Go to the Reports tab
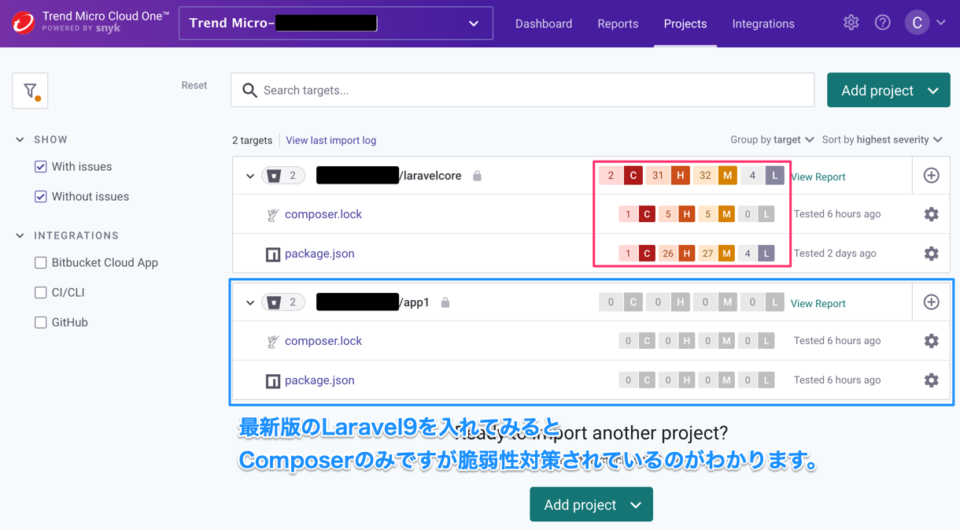The width and height of the screenshot is (960, 530). (618, 23)
